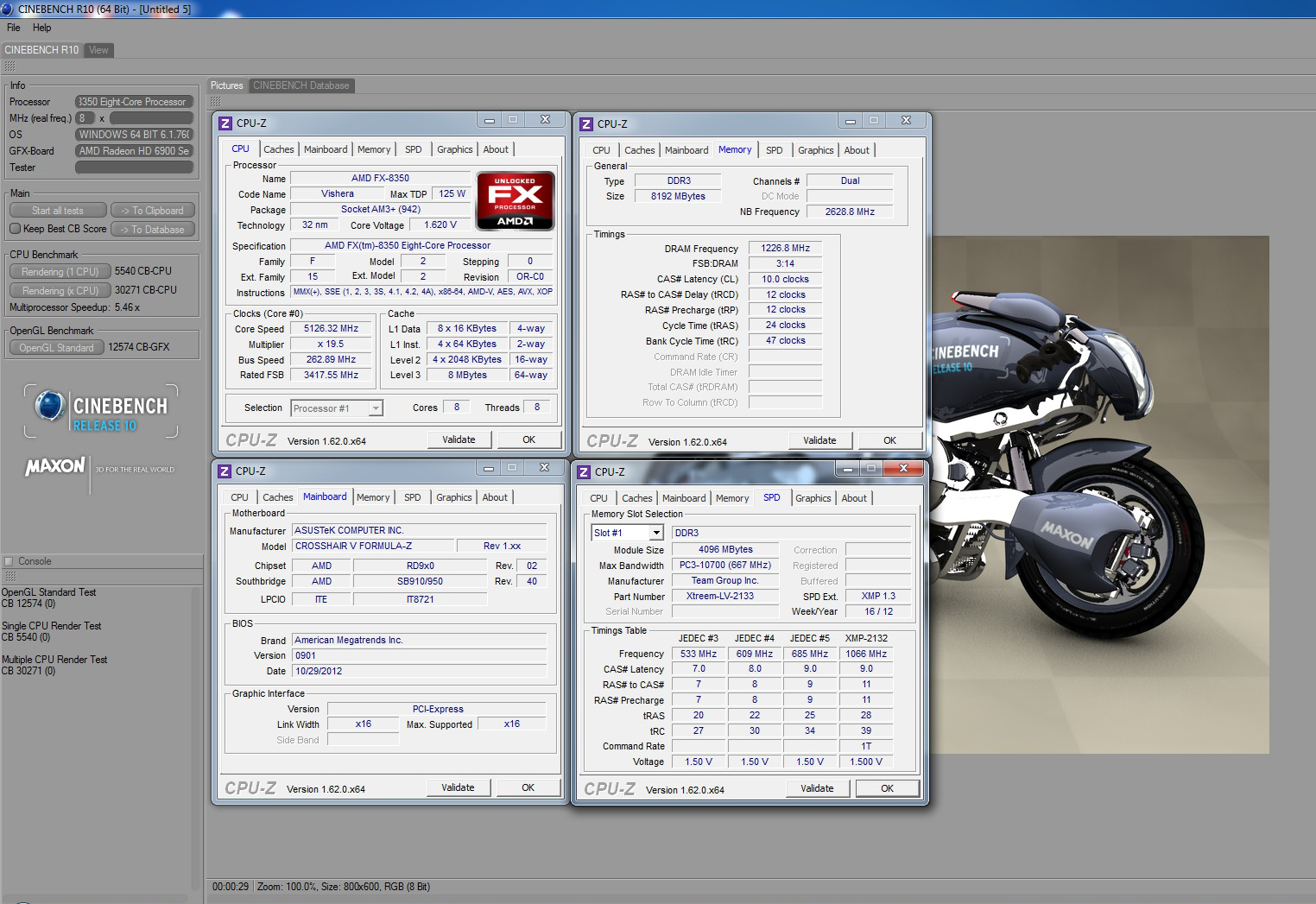Run the OpenGL Standard benchmark button
1316x904 pixels.
pos(57,348)
